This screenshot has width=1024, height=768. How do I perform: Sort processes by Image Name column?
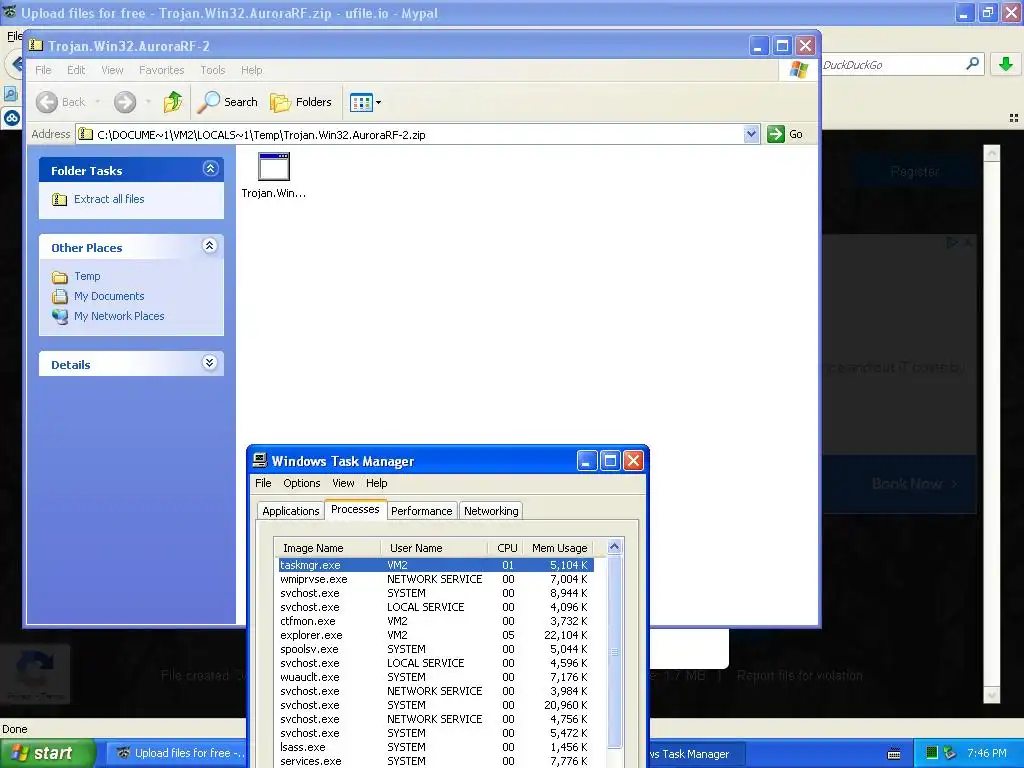[x=328, y=548]
